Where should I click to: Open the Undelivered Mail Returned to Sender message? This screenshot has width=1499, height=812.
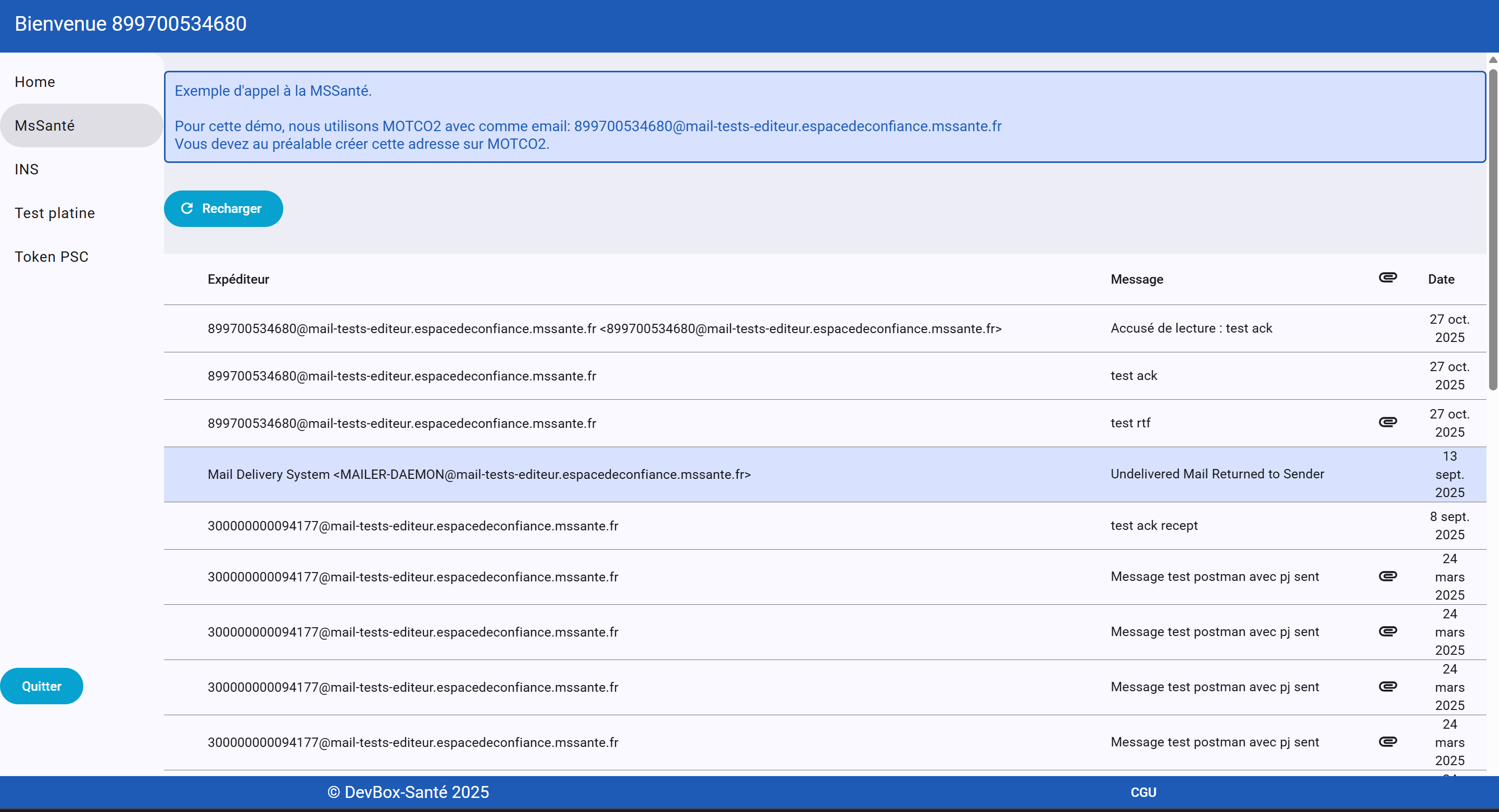[1217, 474]
